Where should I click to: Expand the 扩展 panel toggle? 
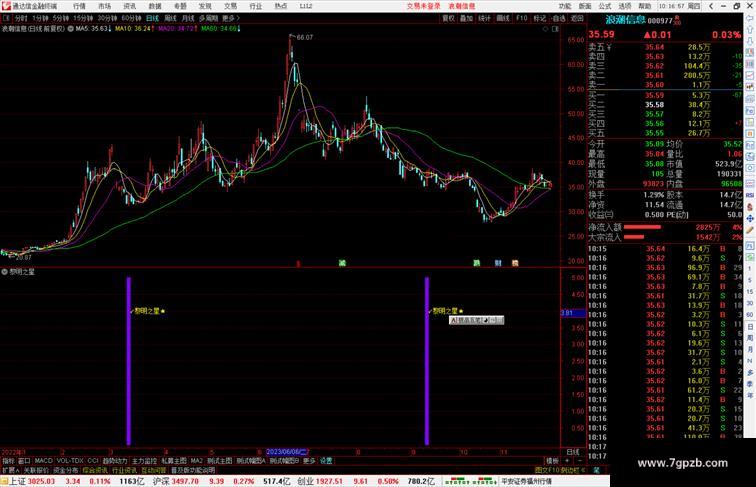pyautogui.click(x=10, y=470)
